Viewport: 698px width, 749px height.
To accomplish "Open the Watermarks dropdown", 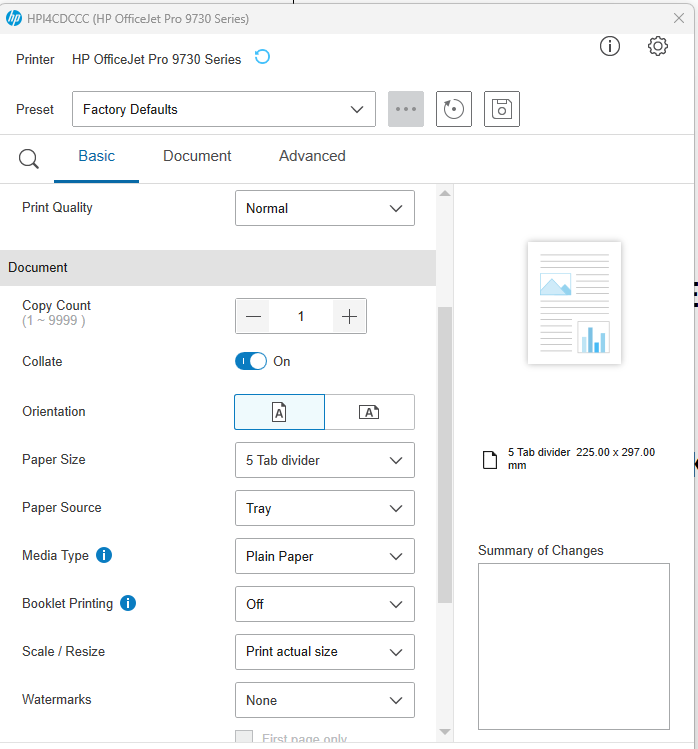I will pos(325,700).
